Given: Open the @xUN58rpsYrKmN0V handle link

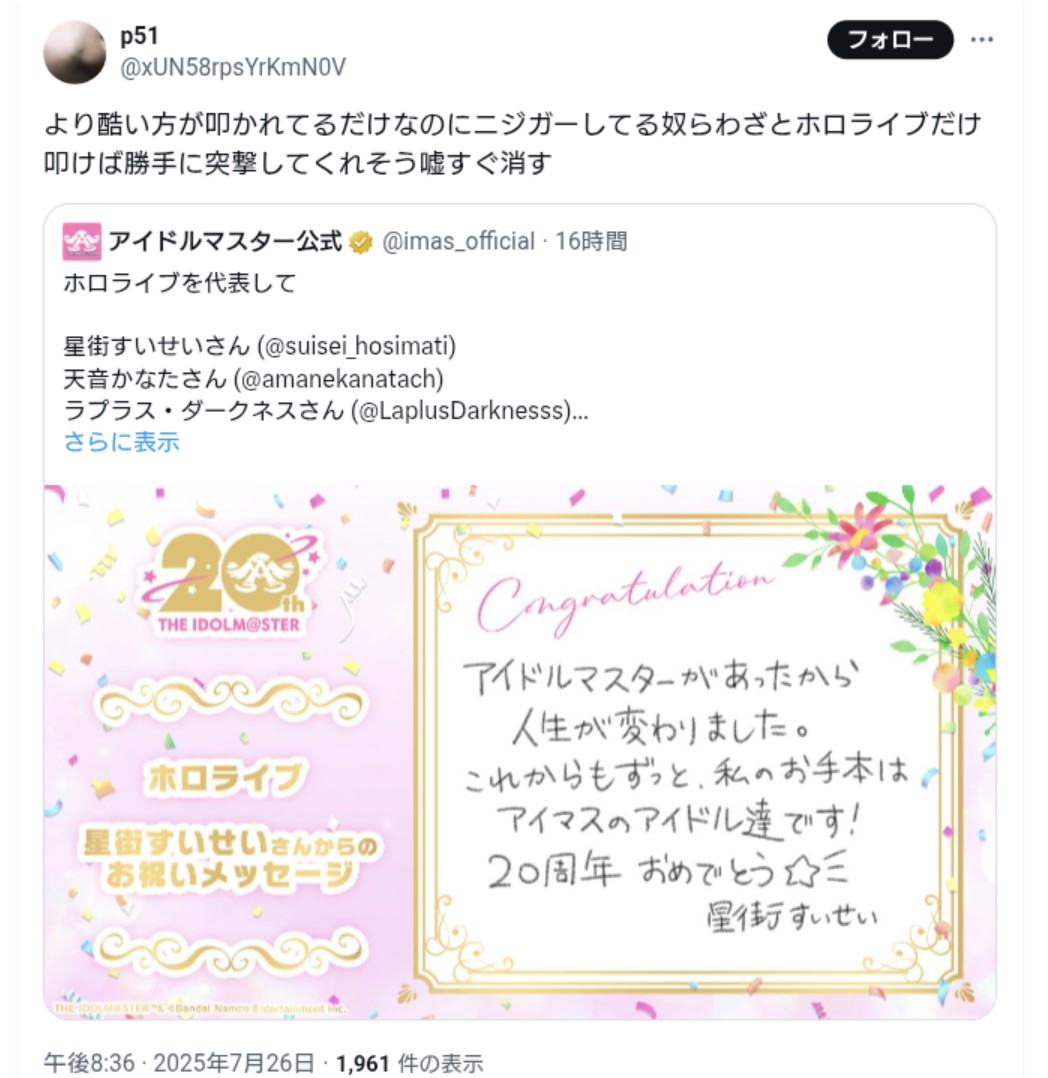Looking at the screenshot, I should coord(232,67).
